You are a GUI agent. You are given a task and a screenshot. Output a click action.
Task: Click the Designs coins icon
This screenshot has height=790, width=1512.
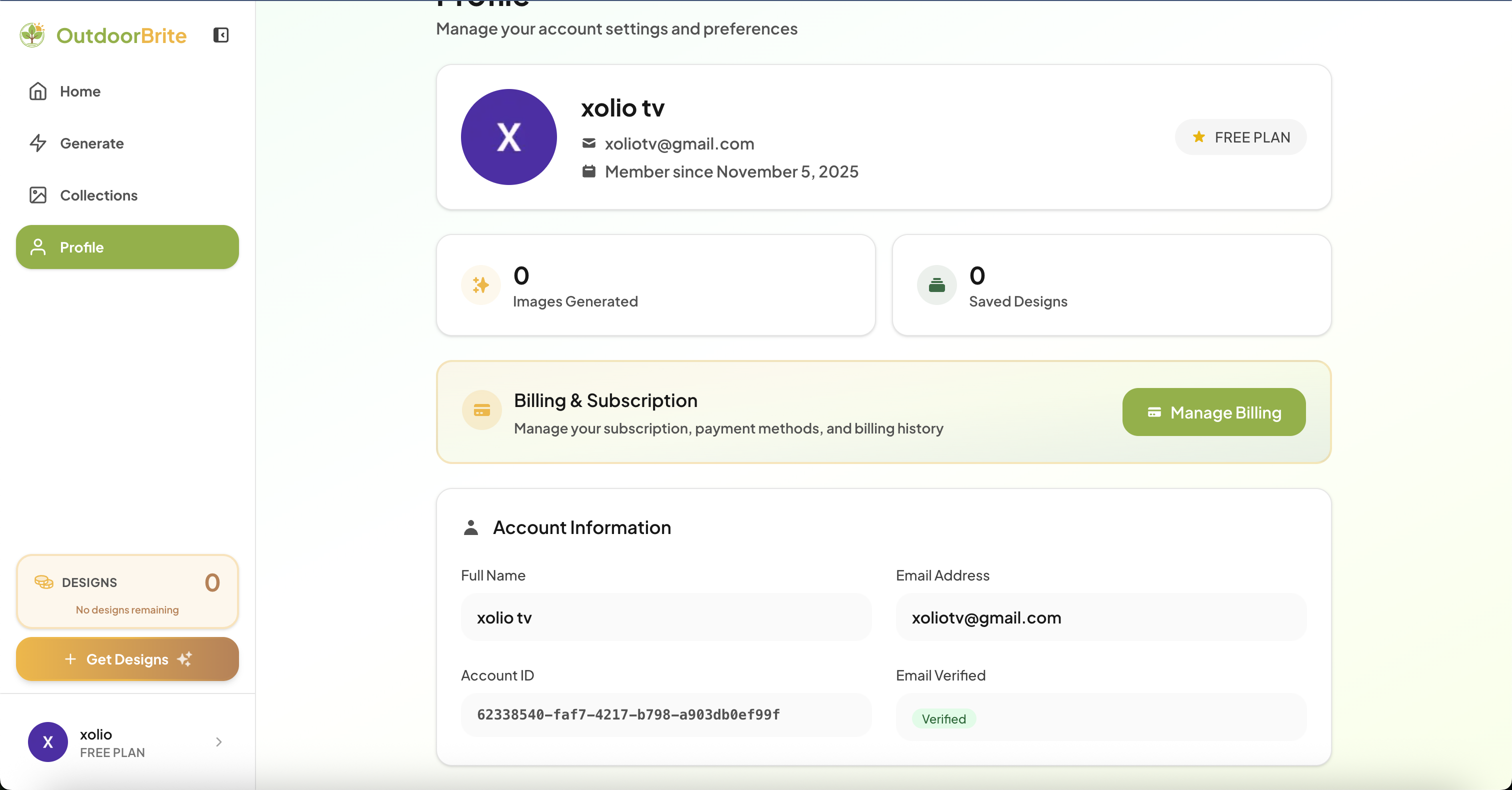coord(44,581)
